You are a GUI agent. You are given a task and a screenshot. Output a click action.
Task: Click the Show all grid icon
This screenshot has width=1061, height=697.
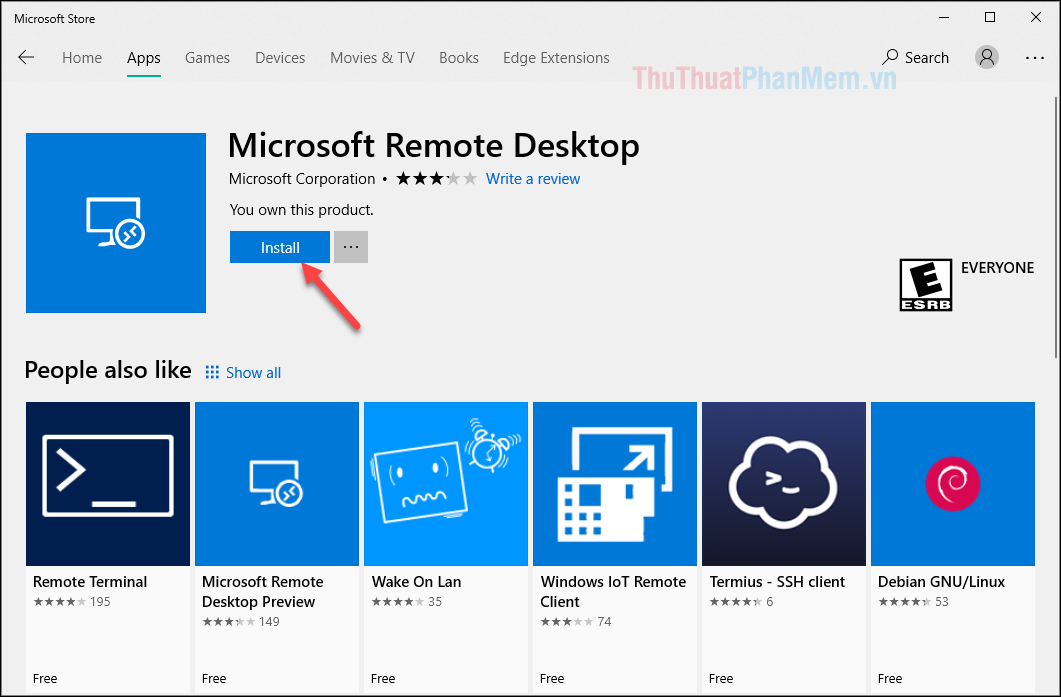pos(211,372)
